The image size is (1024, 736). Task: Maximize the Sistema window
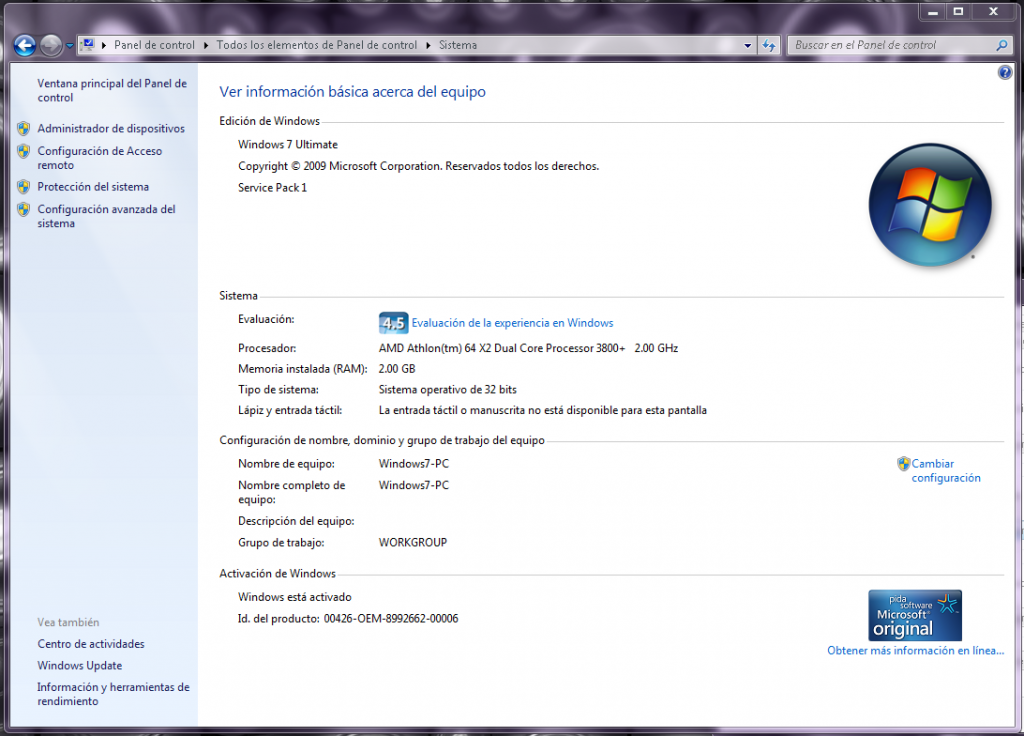(x=958, y=12)
